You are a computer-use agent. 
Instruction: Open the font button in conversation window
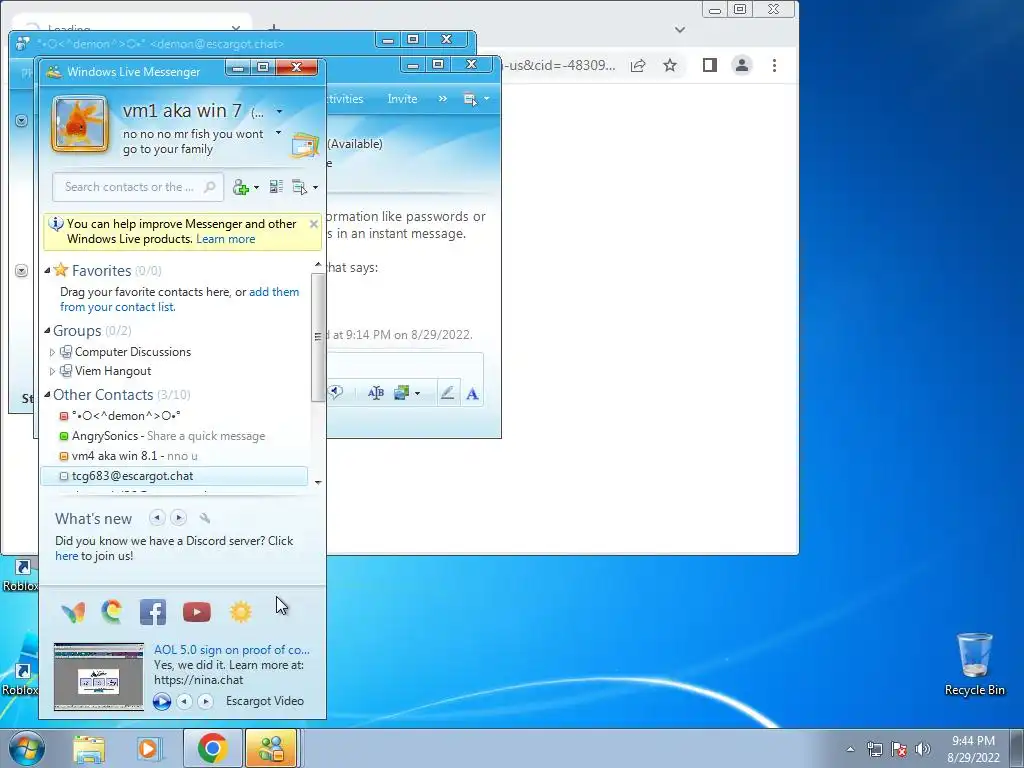tap(472, 393)
